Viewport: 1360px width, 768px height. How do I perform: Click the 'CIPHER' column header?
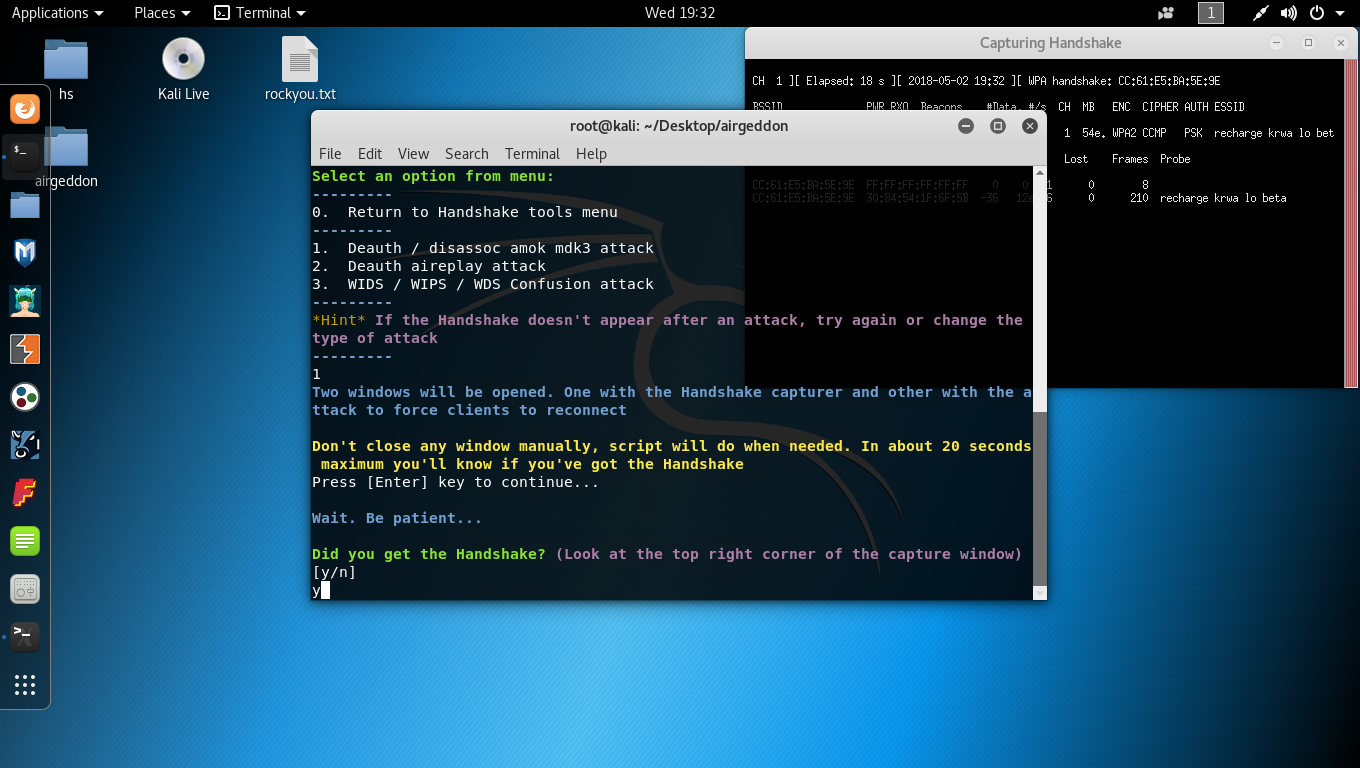tap(1160, 107)
